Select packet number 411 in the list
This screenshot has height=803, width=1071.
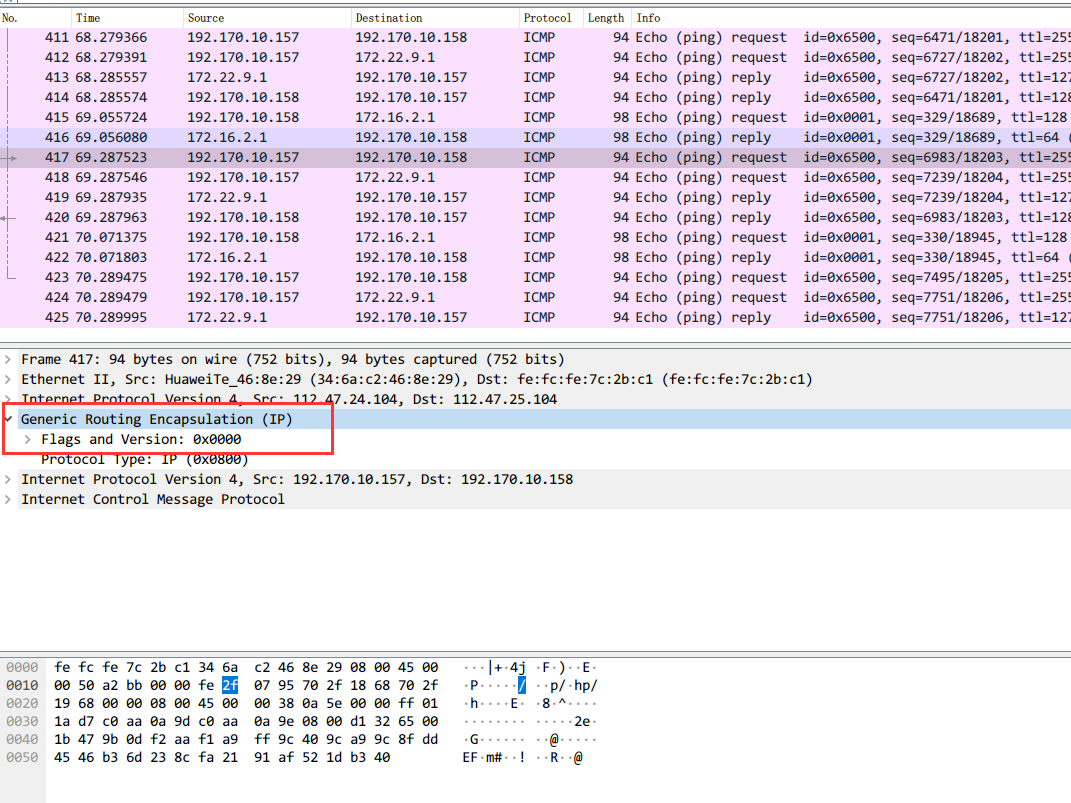point(536,38)
